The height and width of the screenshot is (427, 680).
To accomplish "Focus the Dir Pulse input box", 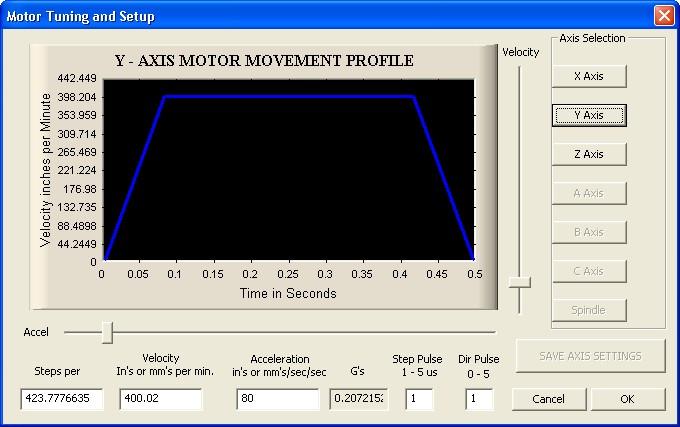I will [479, 400].
